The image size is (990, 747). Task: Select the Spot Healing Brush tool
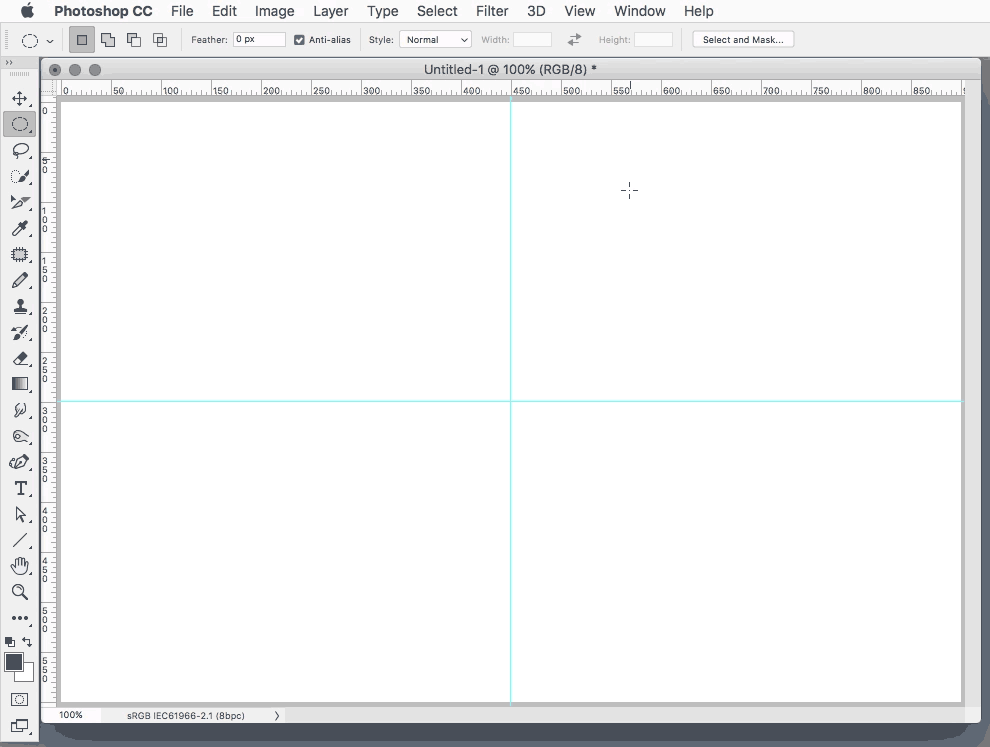[x=20, y=254]
